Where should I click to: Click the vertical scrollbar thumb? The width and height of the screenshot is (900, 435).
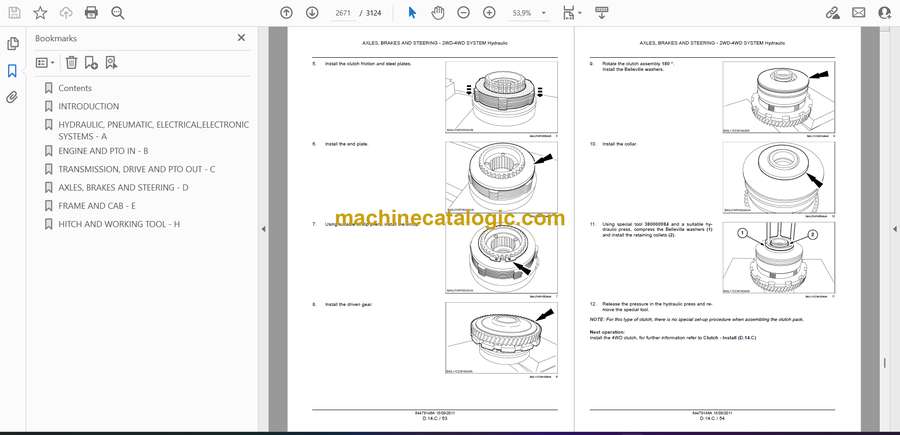point(885,364)
